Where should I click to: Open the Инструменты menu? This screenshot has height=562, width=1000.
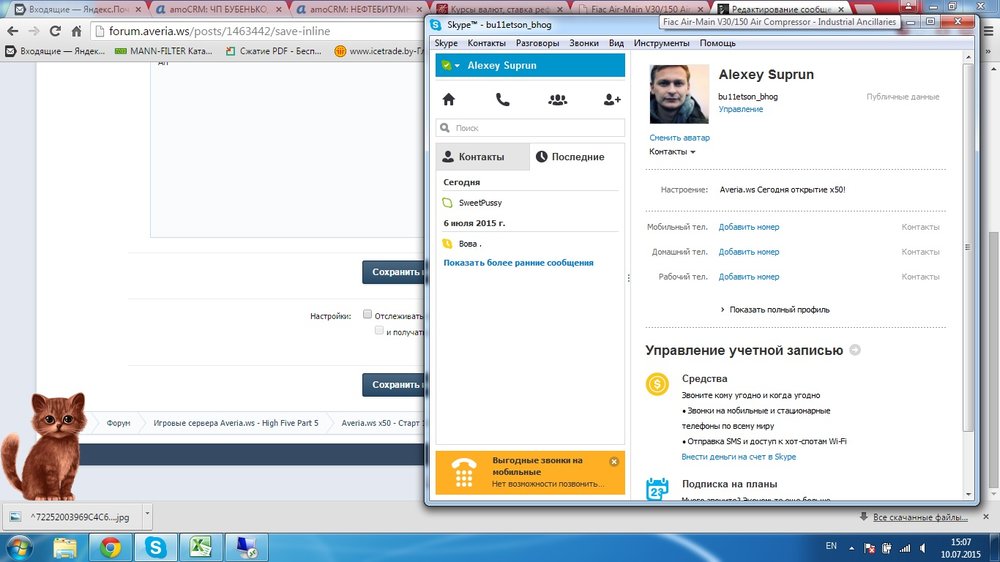(661, 43)
